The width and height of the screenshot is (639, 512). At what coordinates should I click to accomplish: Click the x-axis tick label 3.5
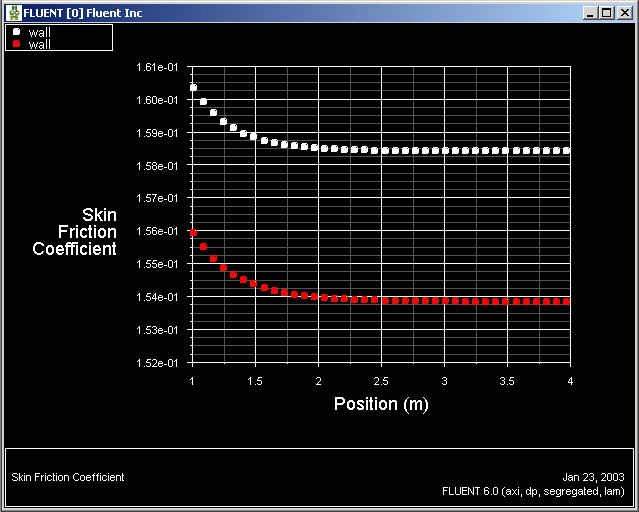pos(507,381)
